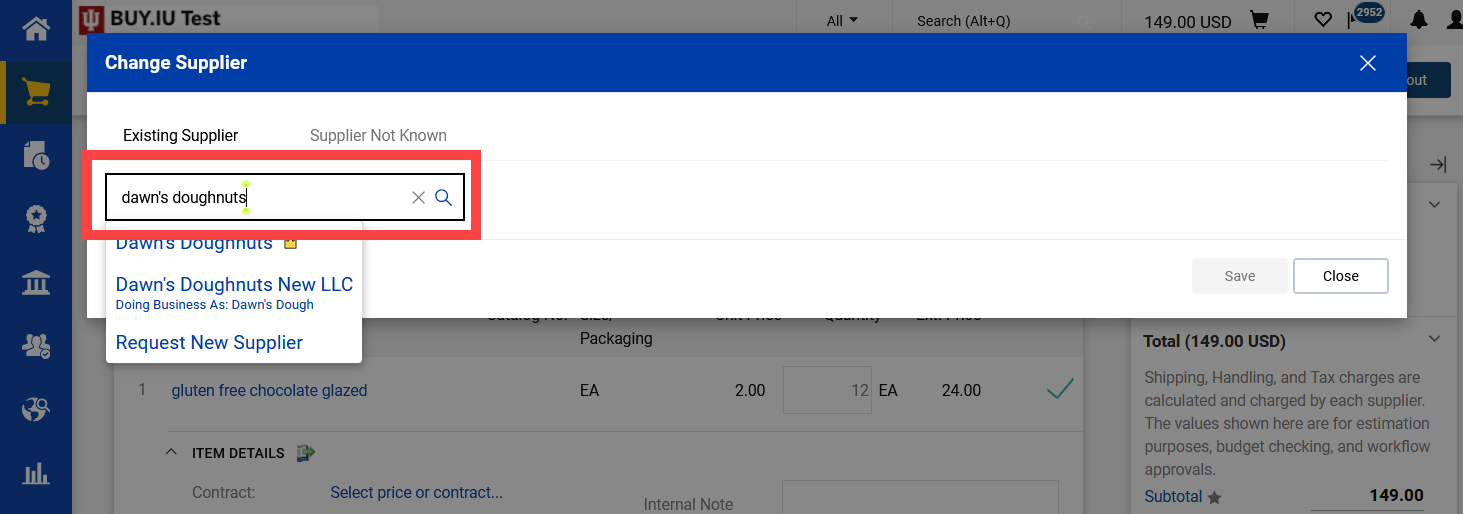Click the Subtotal star icon
Screen dimensions: 1463x514
(1214, 497)
